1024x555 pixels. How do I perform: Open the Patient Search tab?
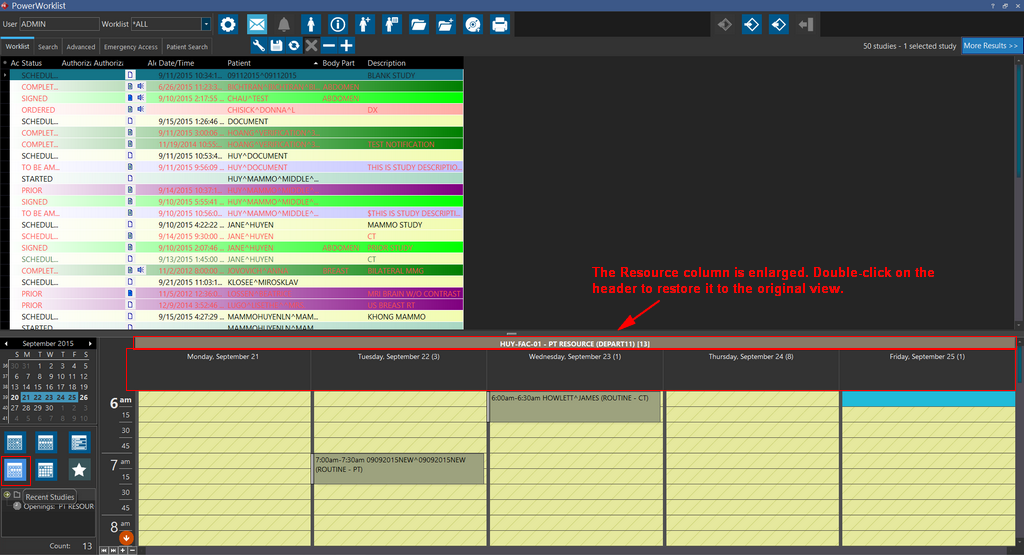(x=187, y=47)
